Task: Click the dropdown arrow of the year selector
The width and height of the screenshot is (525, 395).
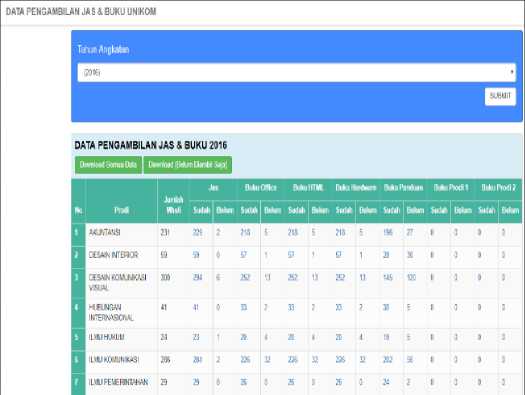Action: (x=512, y=72)
